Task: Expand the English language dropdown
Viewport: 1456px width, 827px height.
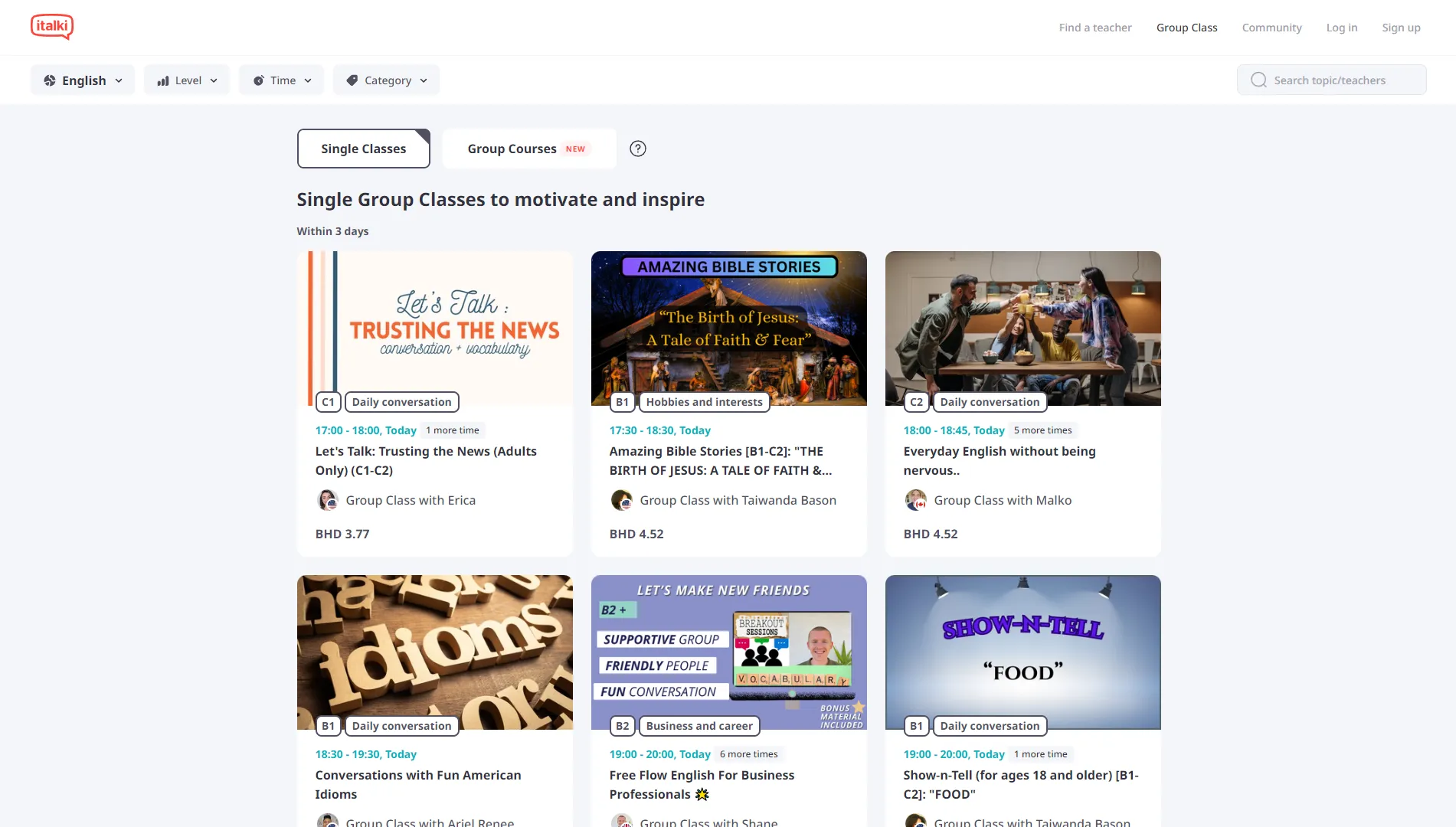Action: 83,80
